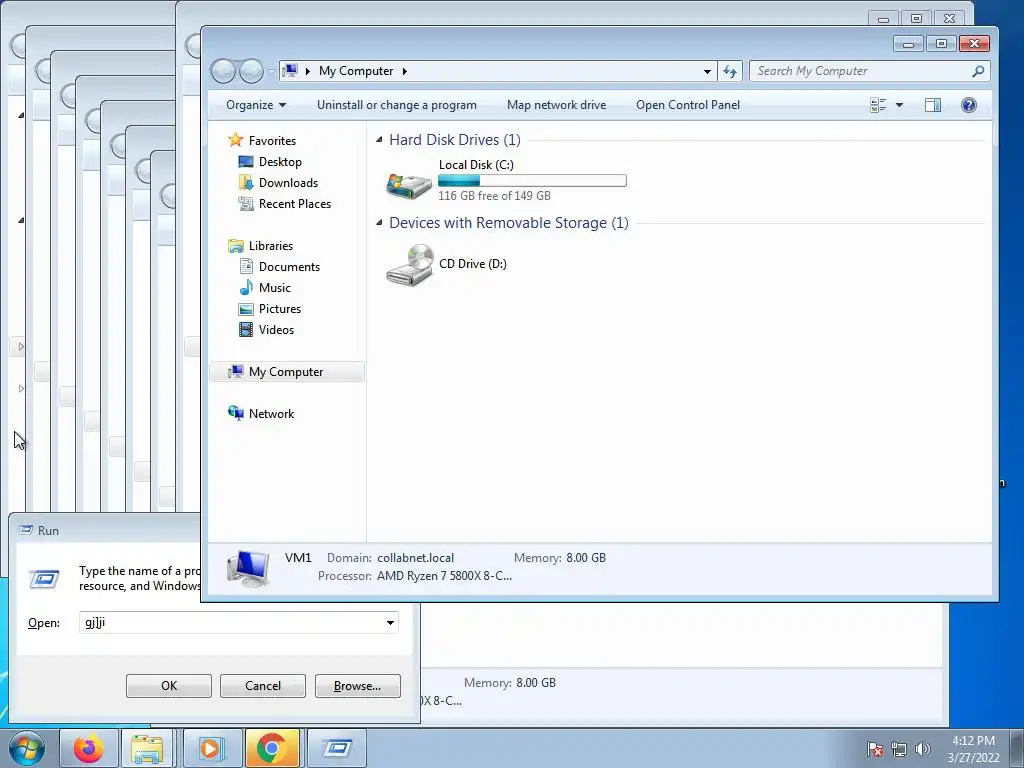Click the Forward navigation arrow in My Computer

(251, 71)
